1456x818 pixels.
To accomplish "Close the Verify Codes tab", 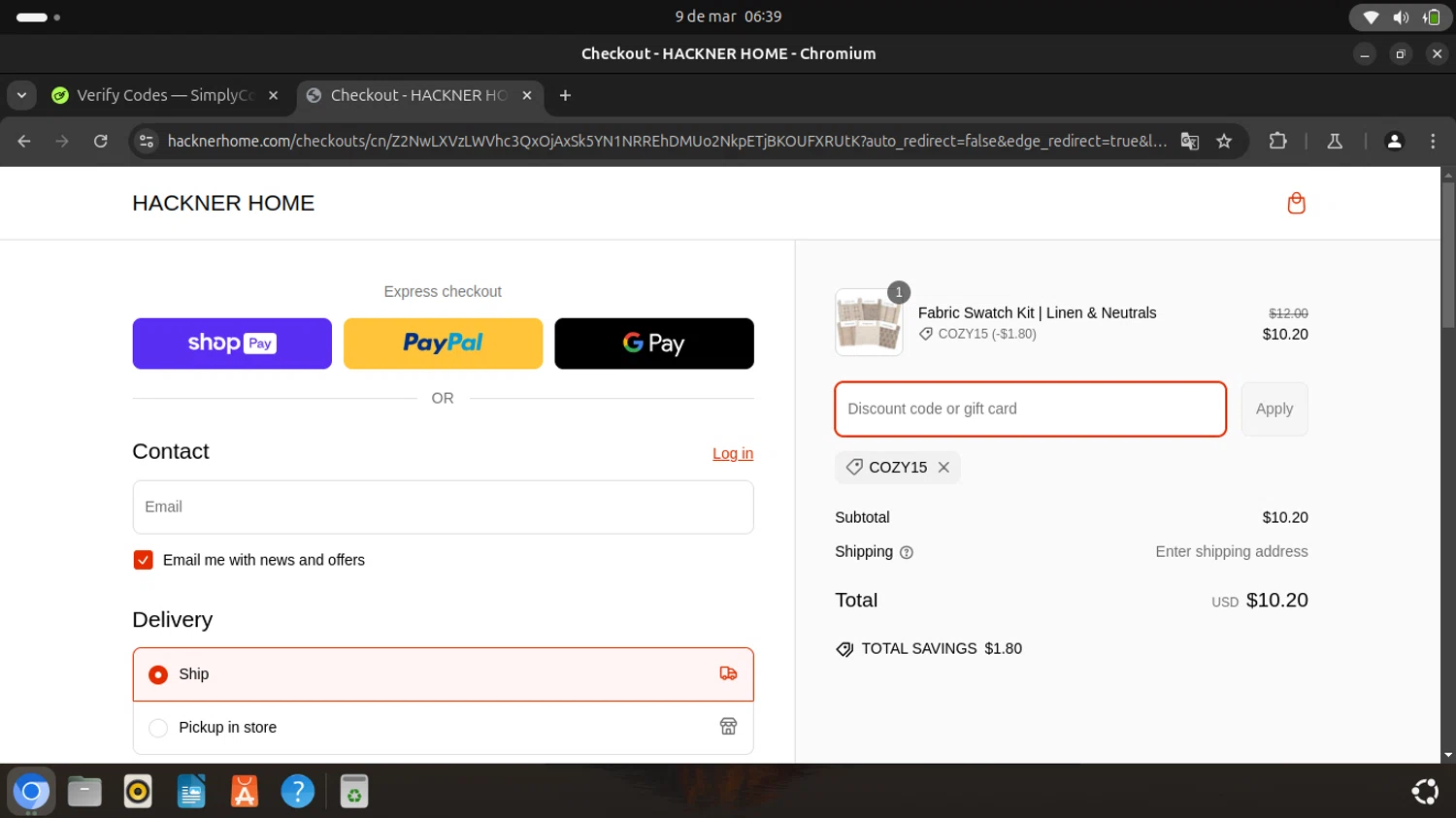I will coord(274,95).
